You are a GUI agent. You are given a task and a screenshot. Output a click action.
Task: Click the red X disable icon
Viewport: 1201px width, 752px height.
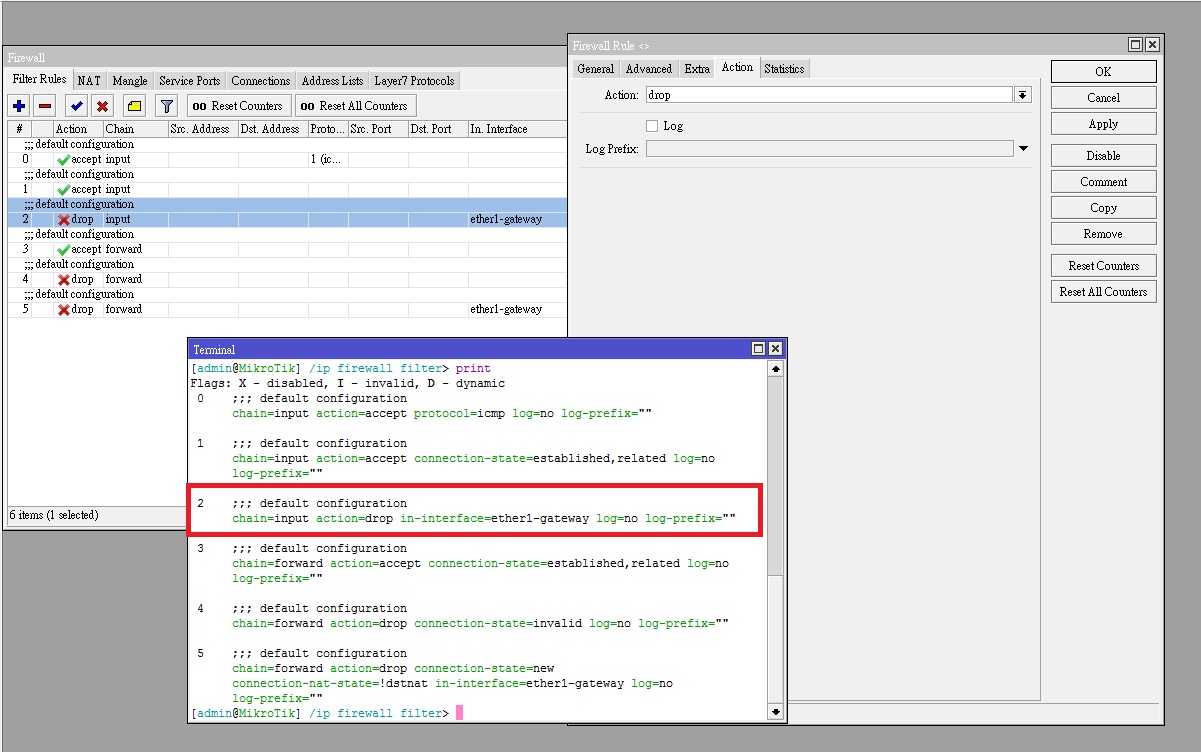tap(102, 106)
